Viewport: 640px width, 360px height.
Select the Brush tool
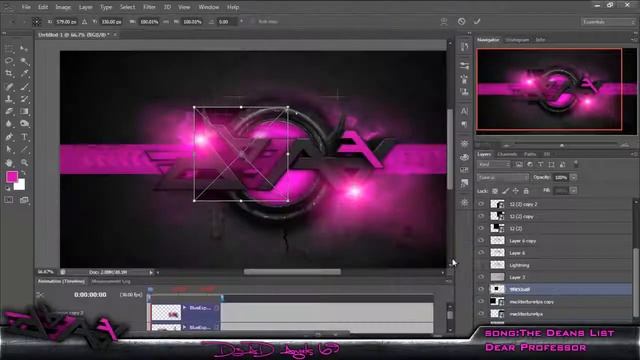tap(24, 86)
